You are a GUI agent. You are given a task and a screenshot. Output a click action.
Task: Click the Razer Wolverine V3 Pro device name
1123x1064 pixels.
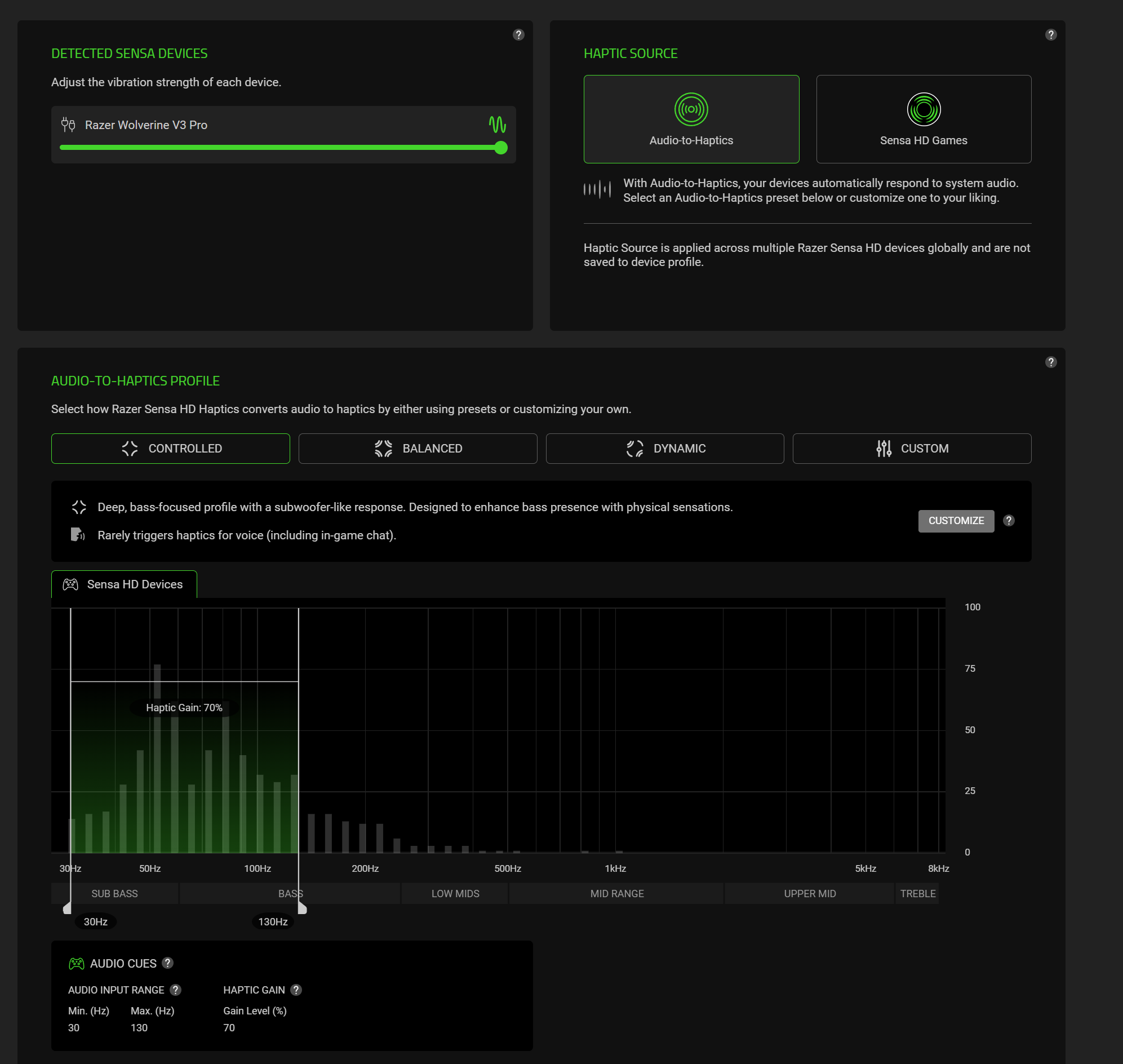click(146, 125)
